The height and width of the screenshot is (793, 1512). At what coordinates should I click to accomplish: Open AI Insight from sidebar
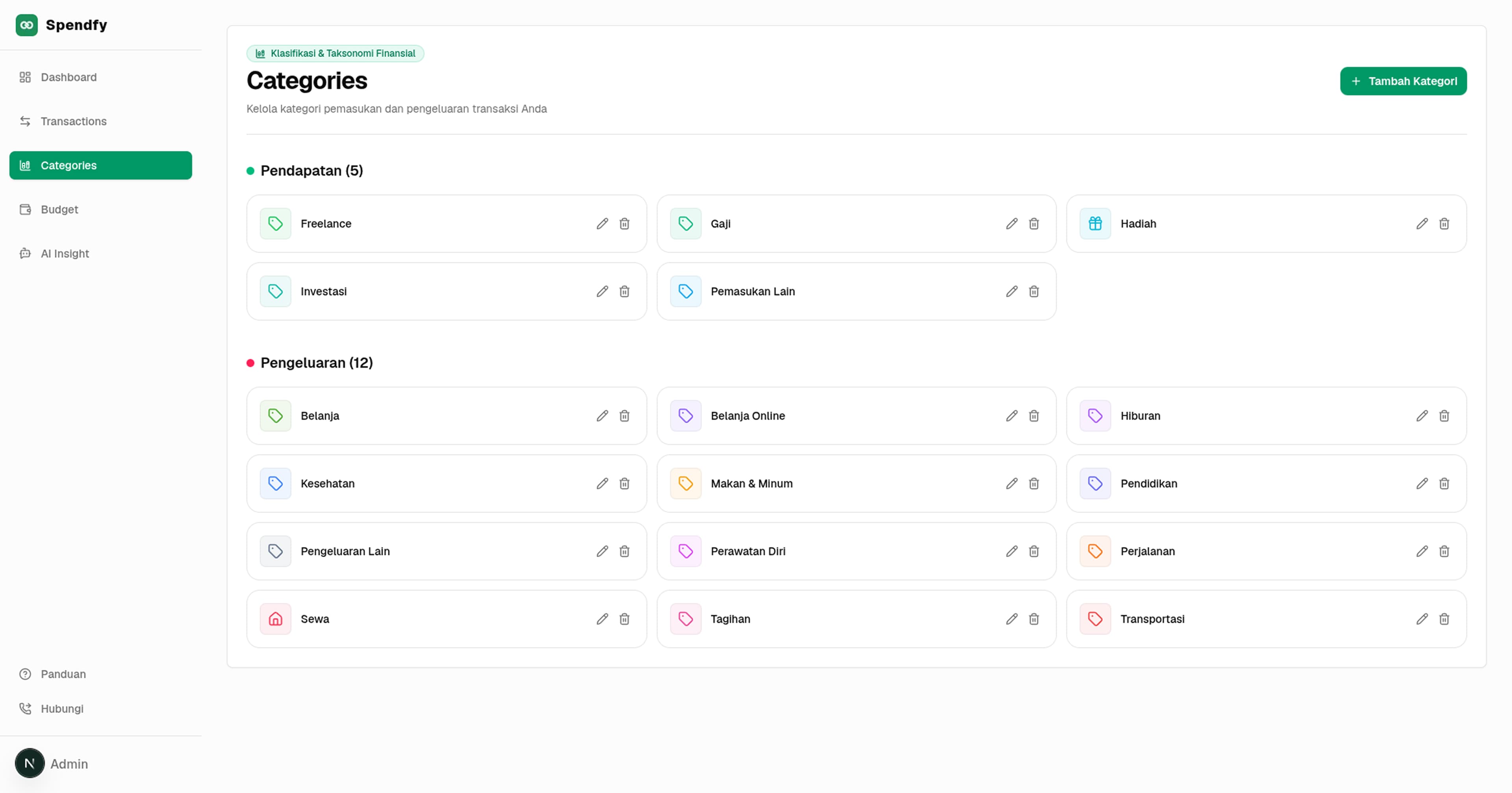click(x=101, y=254)
